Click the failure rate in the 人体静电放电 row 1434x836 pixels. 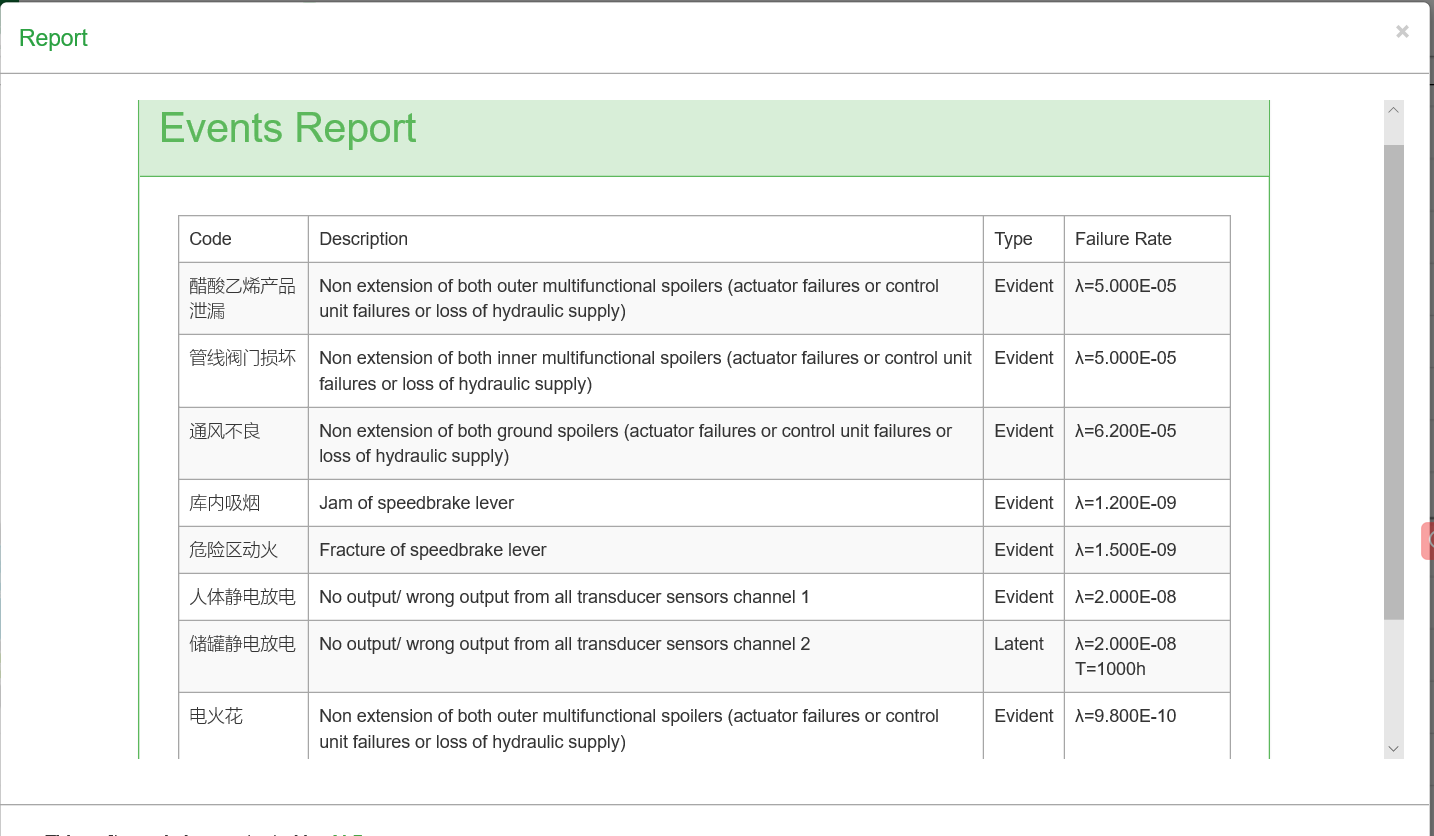point(1126,597)
